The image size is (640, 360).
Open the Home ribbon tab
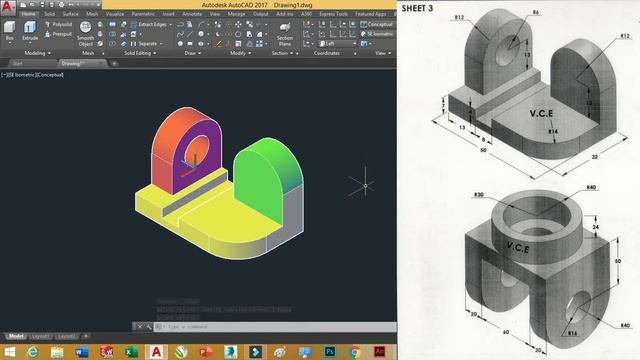click(28, 14)
